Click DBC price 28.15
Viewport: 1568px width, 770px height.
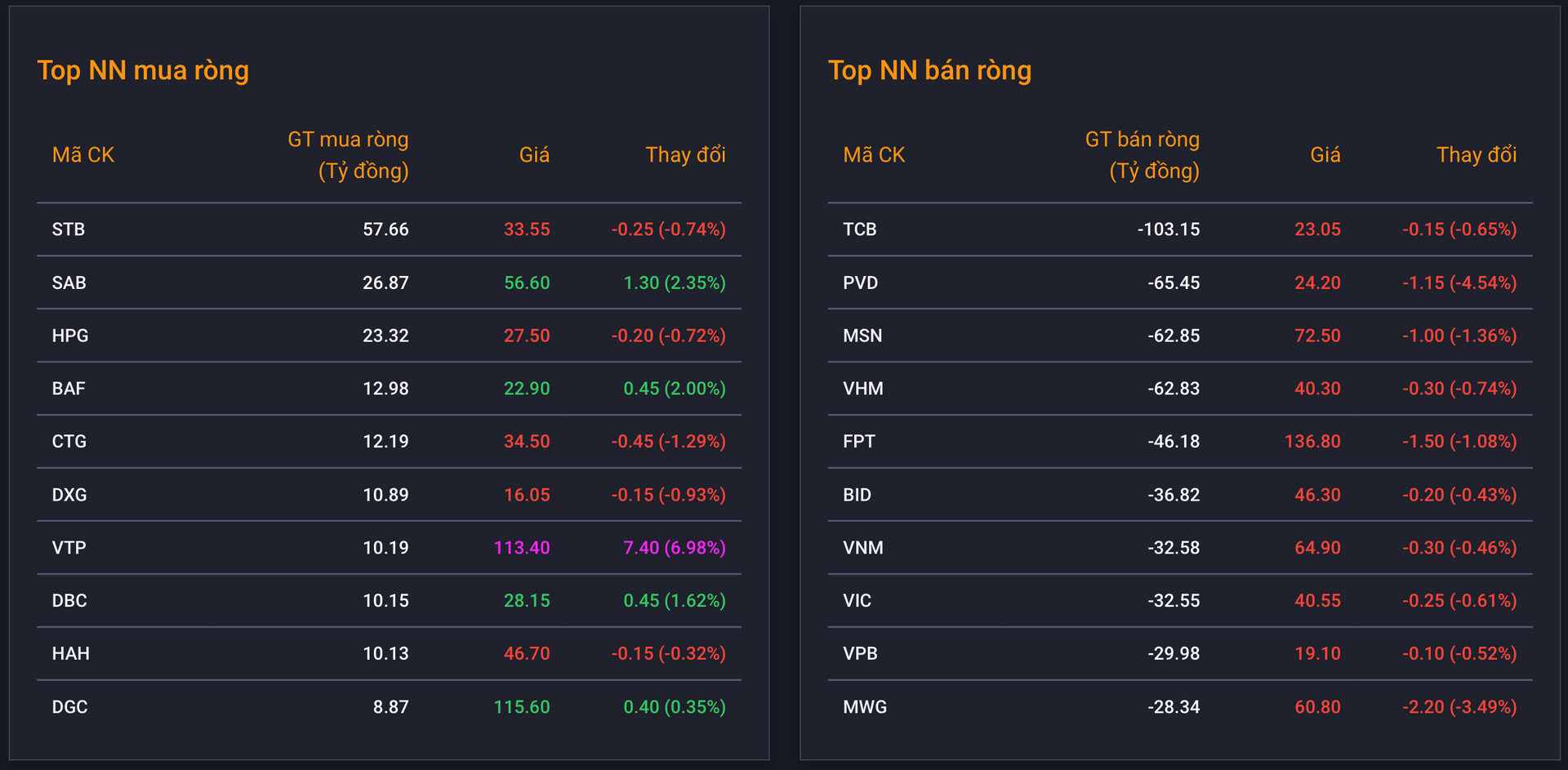tap(527, 601)
